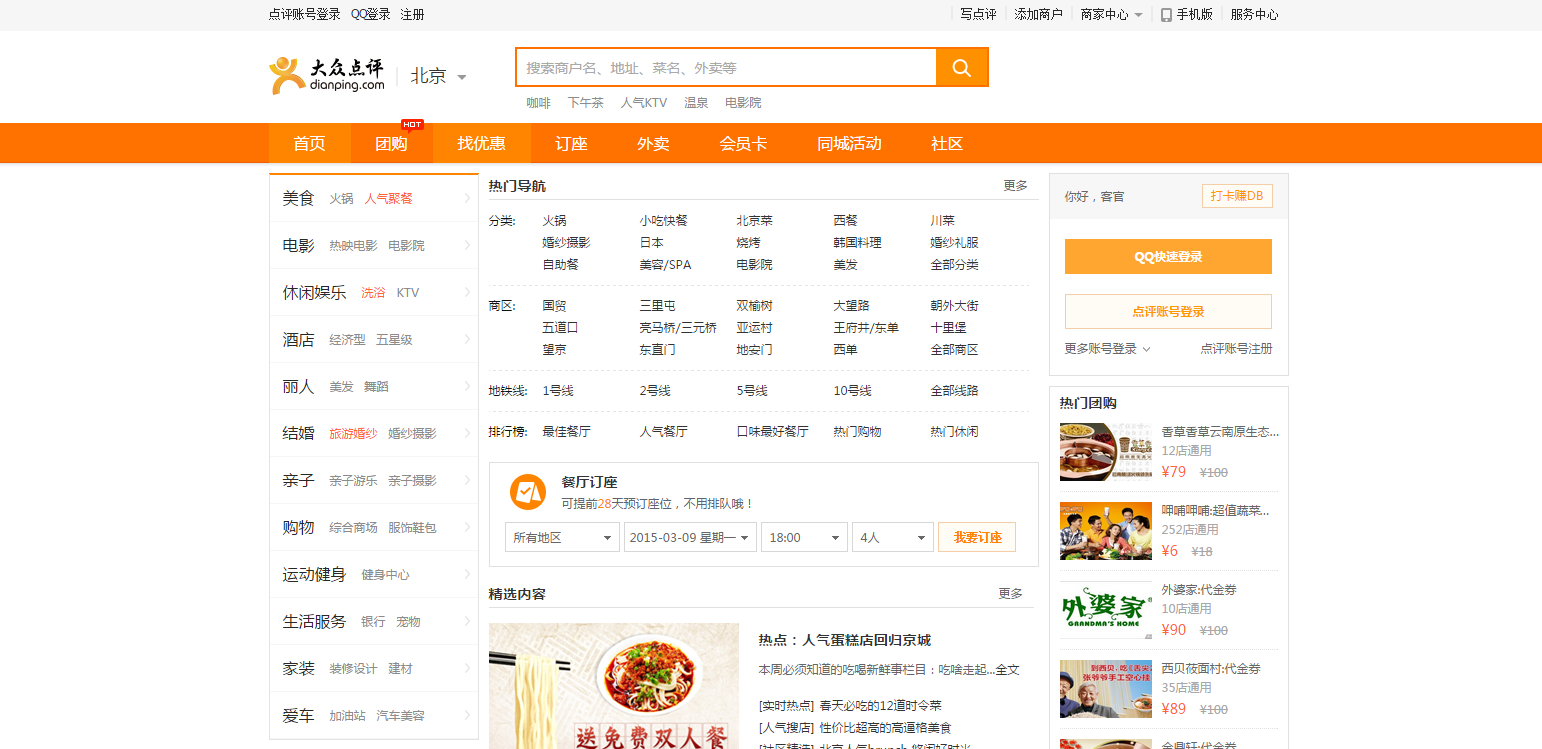1542x749 pixels.
Task: Click the 下午茶 search suggestion
Action: click(585, 103)
